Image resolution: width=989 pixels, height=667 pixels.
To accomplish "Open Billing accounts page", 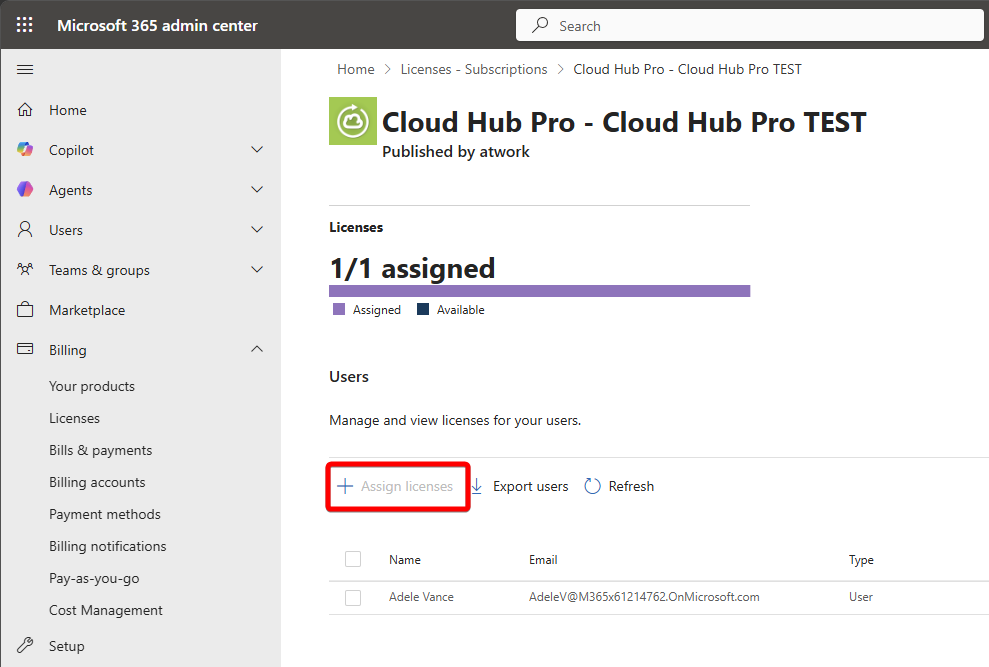I will click(97, 482).
